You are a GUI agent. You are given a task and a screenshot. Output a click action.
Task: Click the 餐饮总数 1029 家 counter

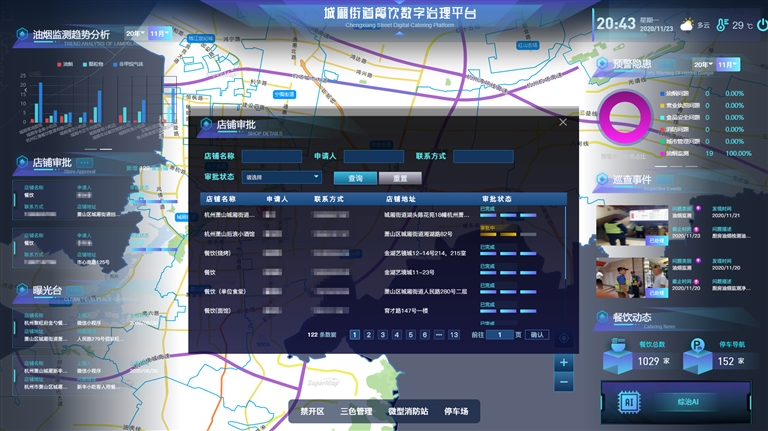(652, 361)
